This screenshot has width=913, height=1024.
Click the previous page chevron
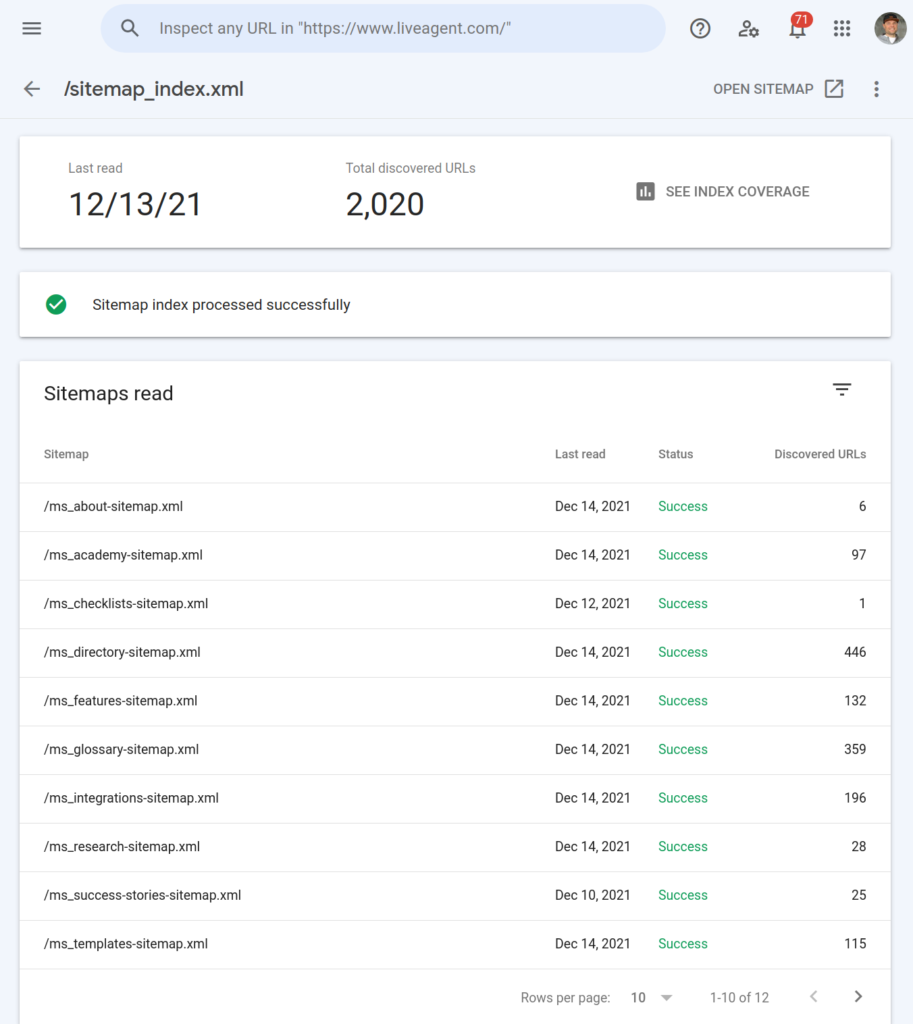[x=813, y=996]
